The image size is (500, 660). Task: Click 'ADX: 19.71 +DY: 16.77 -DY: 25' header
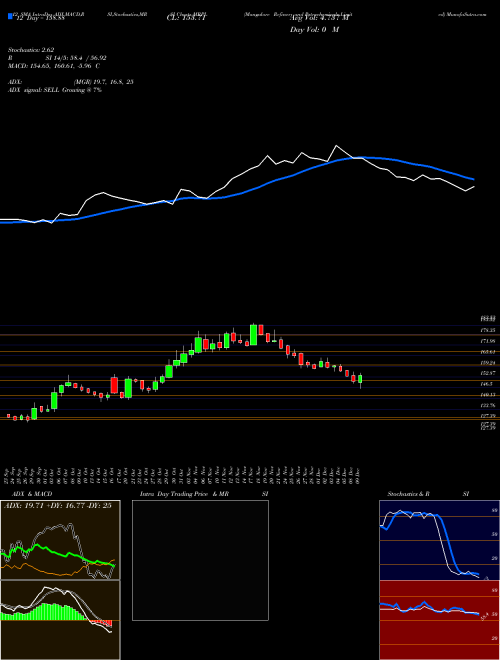pyautogui.click(x=57, y=506)
